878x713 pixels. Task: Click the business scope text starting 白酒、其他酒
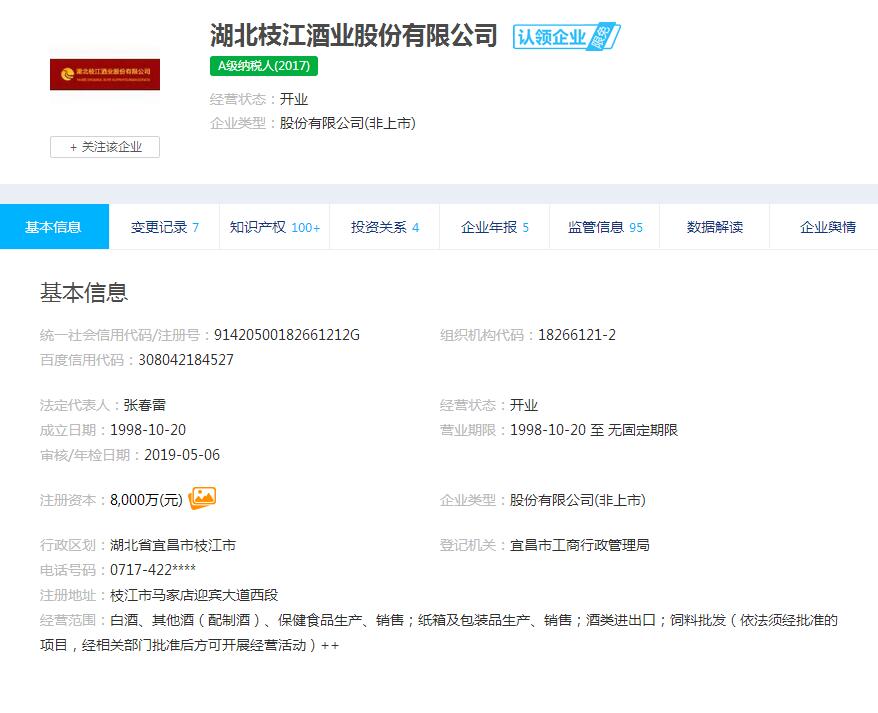[x=438, y=632]
